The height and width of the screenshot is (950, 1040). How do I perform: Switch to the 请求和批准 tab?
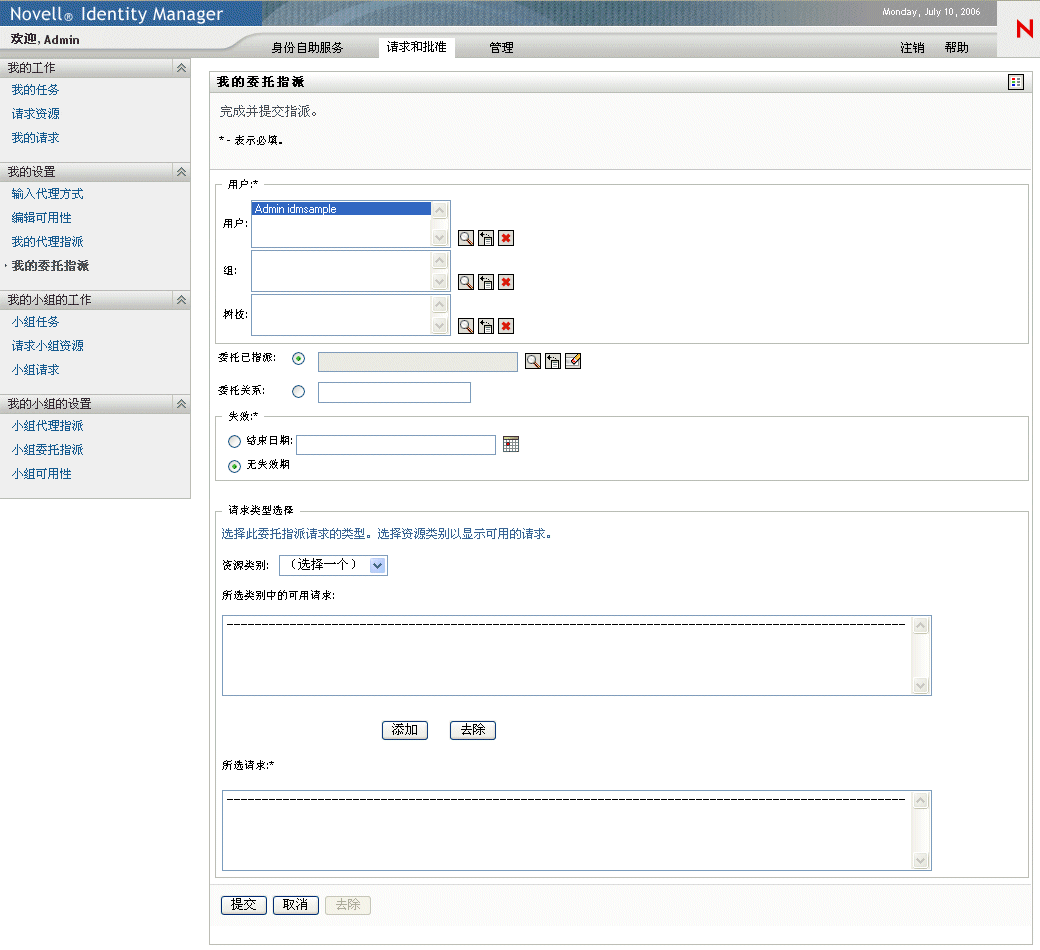[x=417, y=47]
